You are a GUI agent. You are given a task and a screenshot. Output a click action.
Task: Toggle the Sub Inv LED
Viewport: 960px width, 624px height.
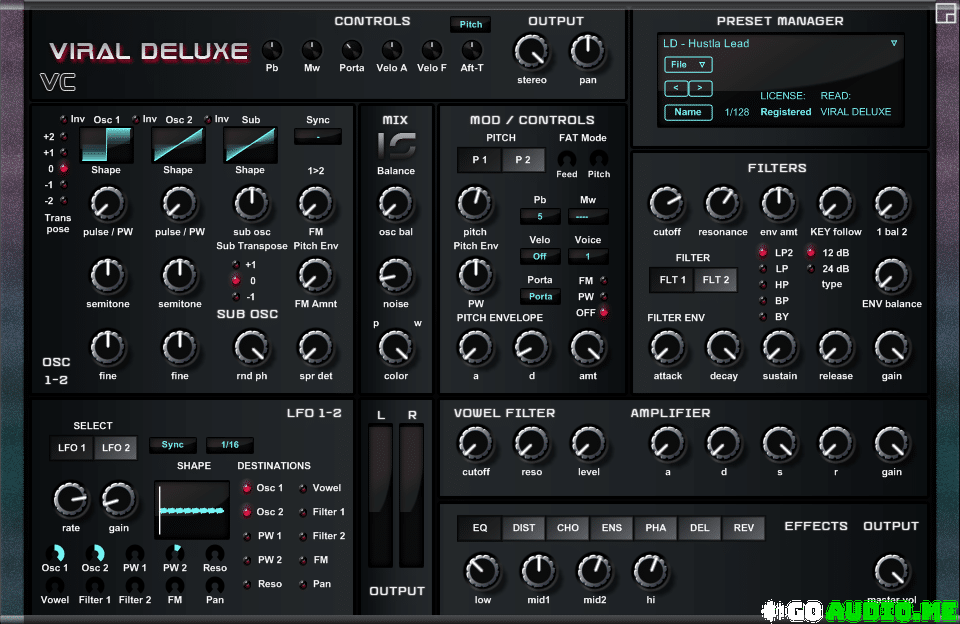(208, 119)
